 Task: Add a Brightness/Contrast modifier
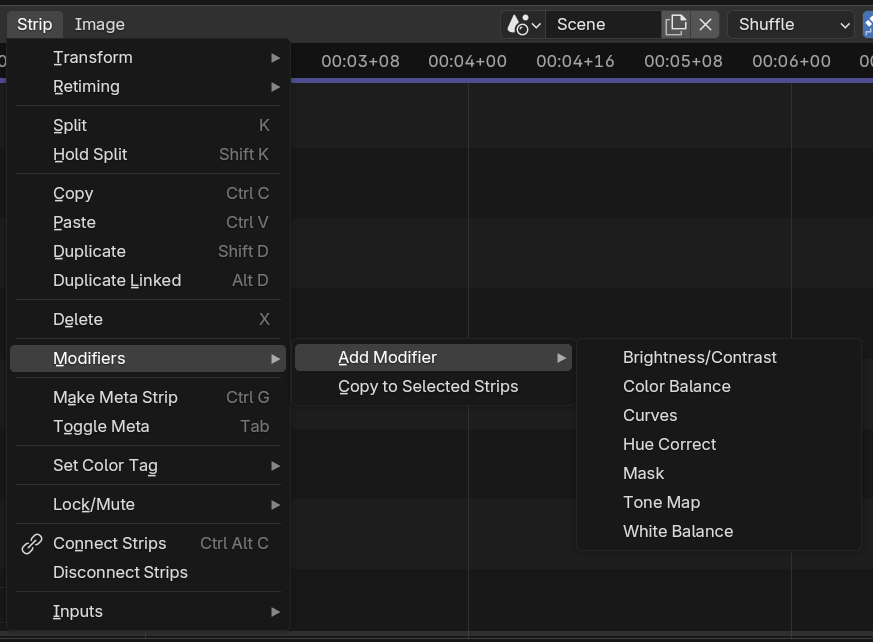point(719,357)
